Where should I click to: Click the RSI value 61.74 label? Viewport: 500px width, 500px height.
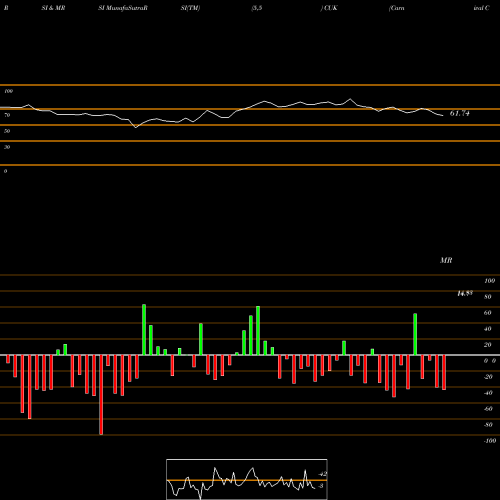pos(459,113)
